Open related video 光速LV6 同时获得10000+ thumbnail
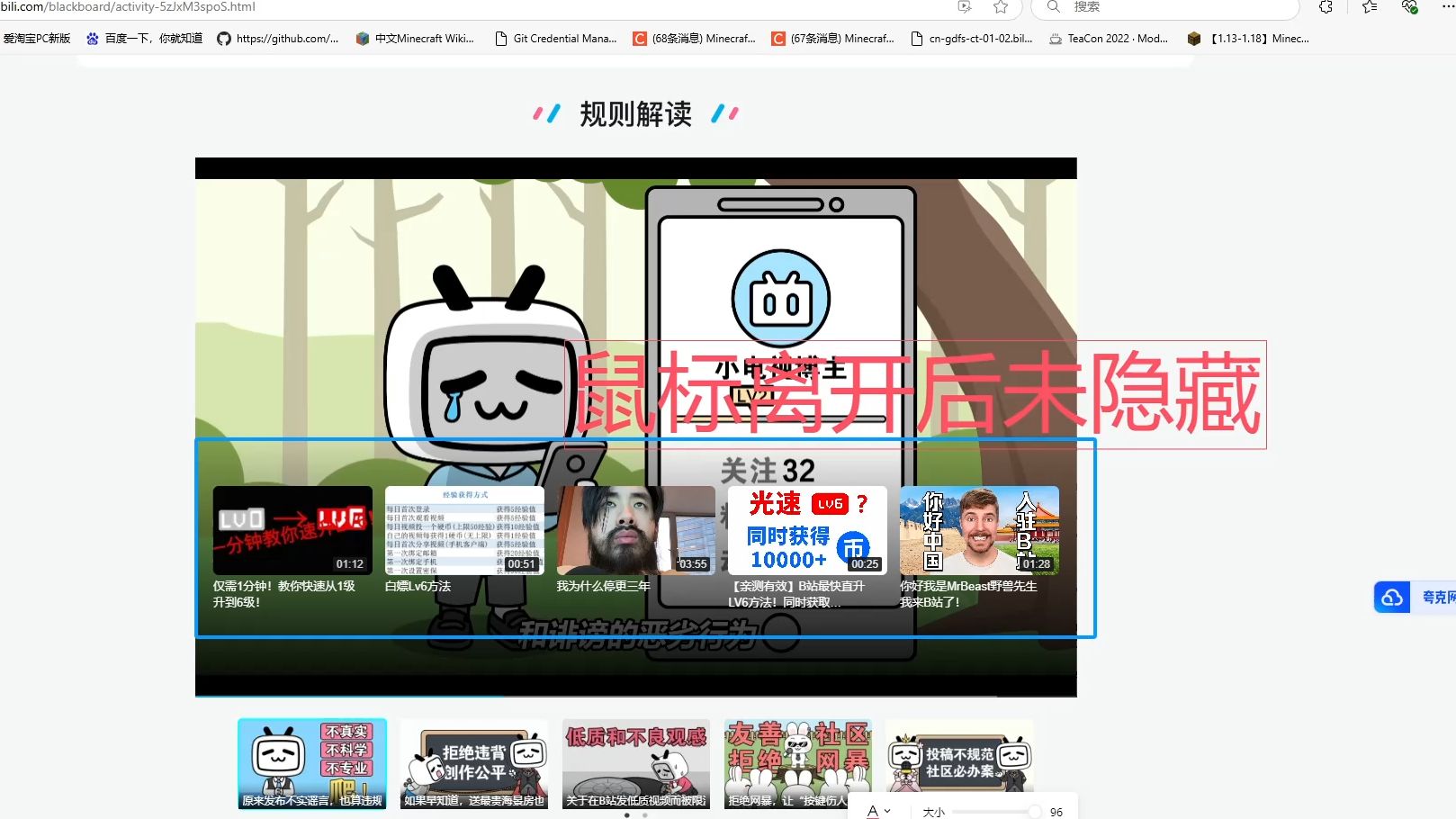 807,530
